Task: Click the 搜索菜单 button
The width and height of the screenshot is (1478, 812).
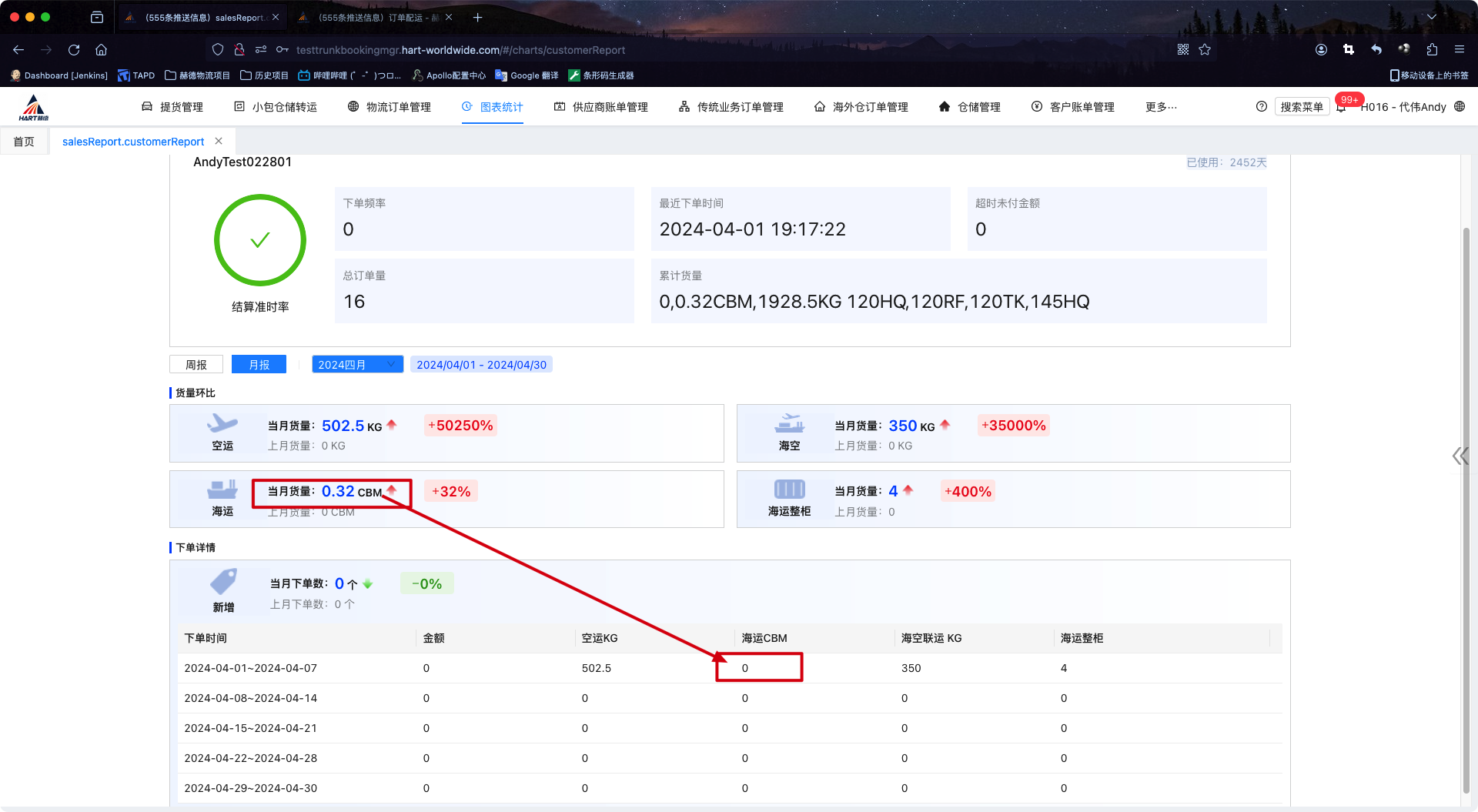Action: click(1301, 107)
